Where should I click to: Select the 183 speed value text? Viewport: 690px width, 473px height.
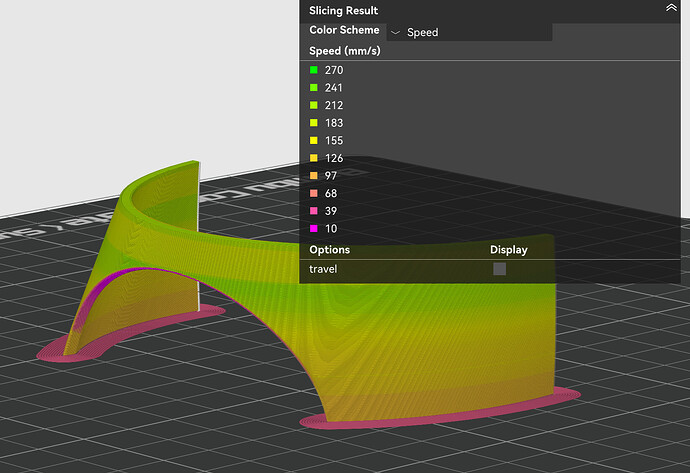tap(334, 123)
